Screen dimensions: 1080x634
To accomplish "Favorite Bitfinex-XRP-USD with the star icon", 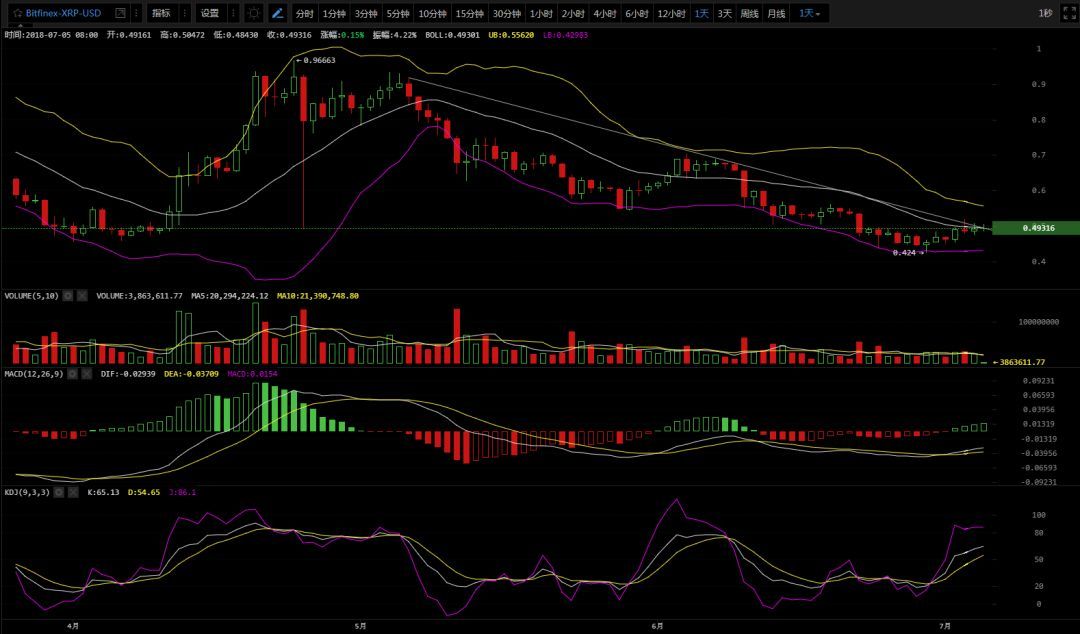I will [17, 13].
